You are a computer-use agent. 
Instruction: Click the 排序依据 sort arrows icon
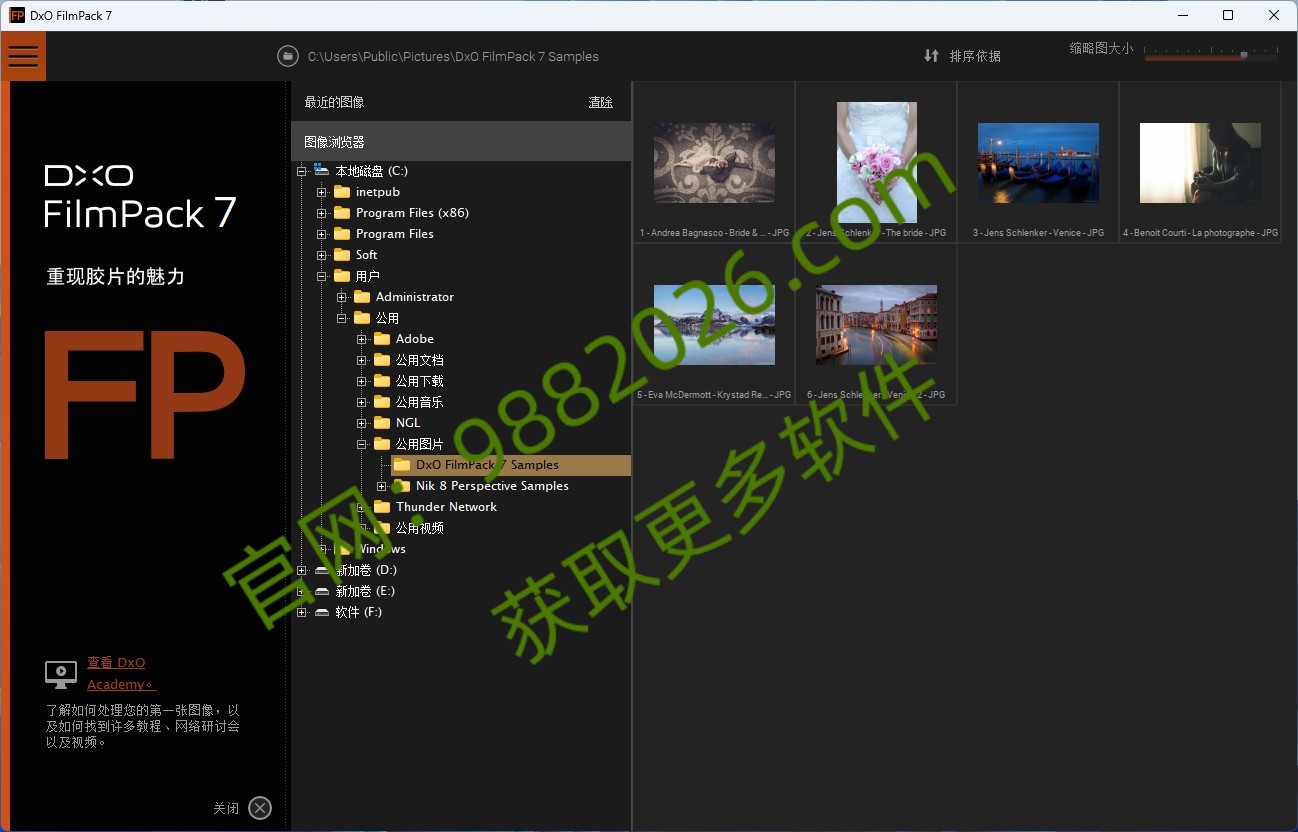coord(931,56)
